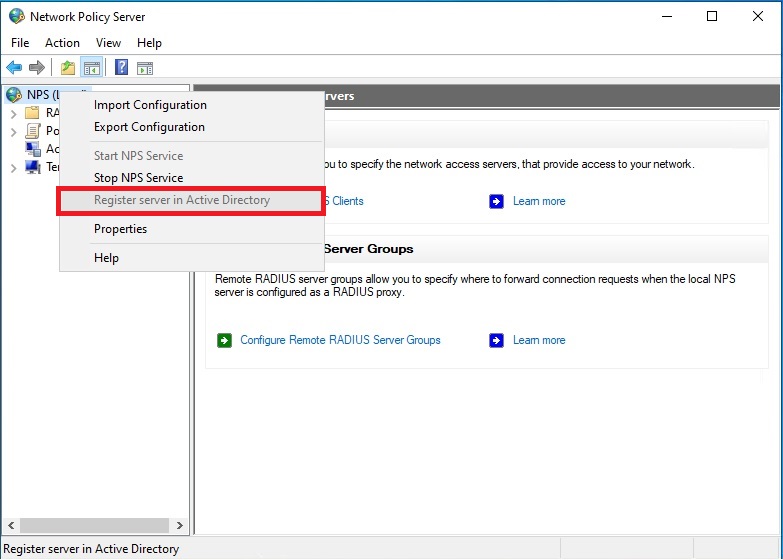Viewport: 783px width, 560px height.
Task: Click the Policies scroll icon in tree
Action: (x=33, y=130)
